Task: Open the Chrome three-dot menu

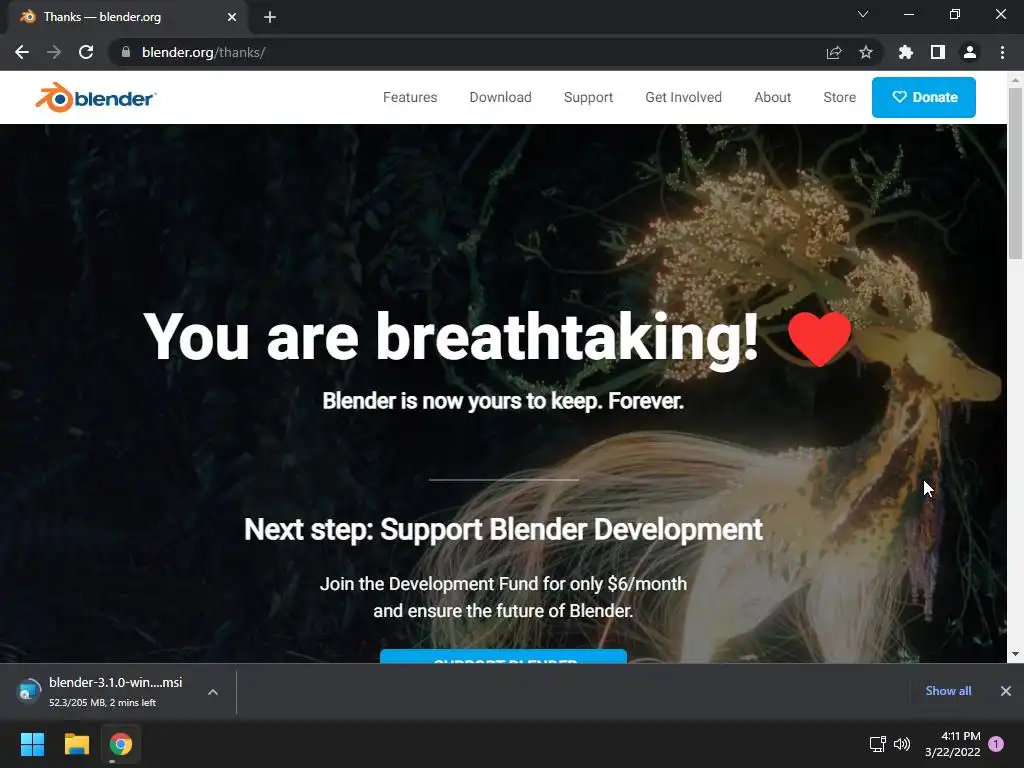Action: coord(1002,52)
